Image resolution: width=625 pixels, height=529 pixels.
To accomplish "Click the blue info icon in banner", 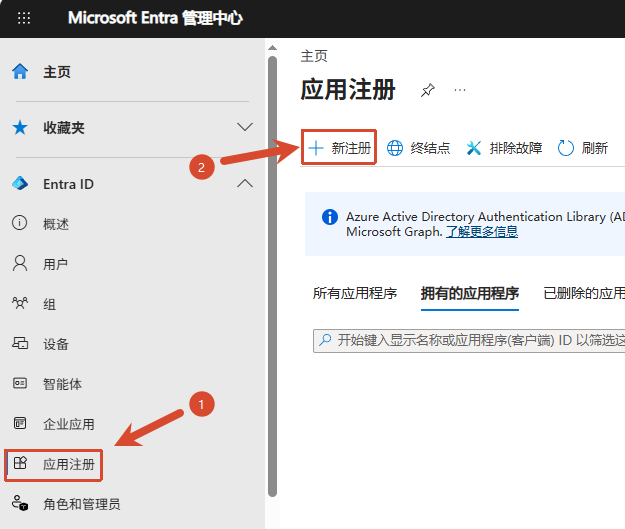I will tap(330, 217).
